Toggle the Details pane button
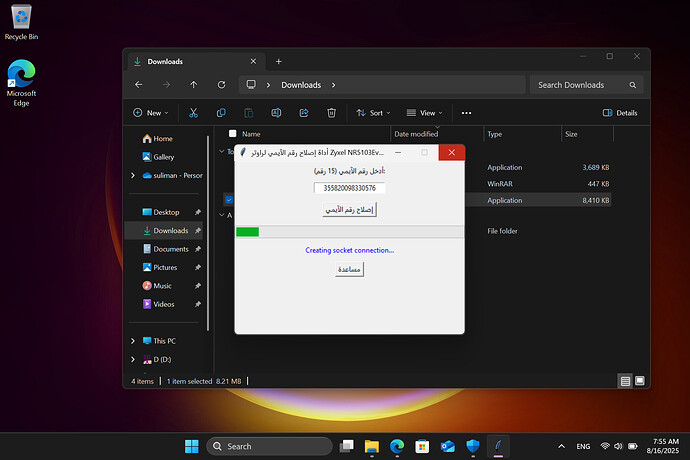The height and width of the screenshot is (460, 690). pos(620,113)
